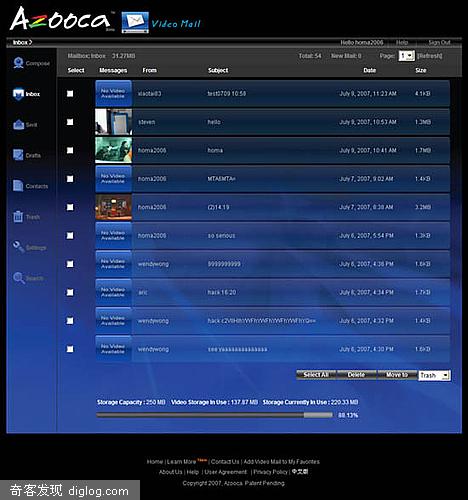Open the Drafts folder icon
Viewport: 468px width, 500px height.
pyautogui.click(x=18, y=155)
